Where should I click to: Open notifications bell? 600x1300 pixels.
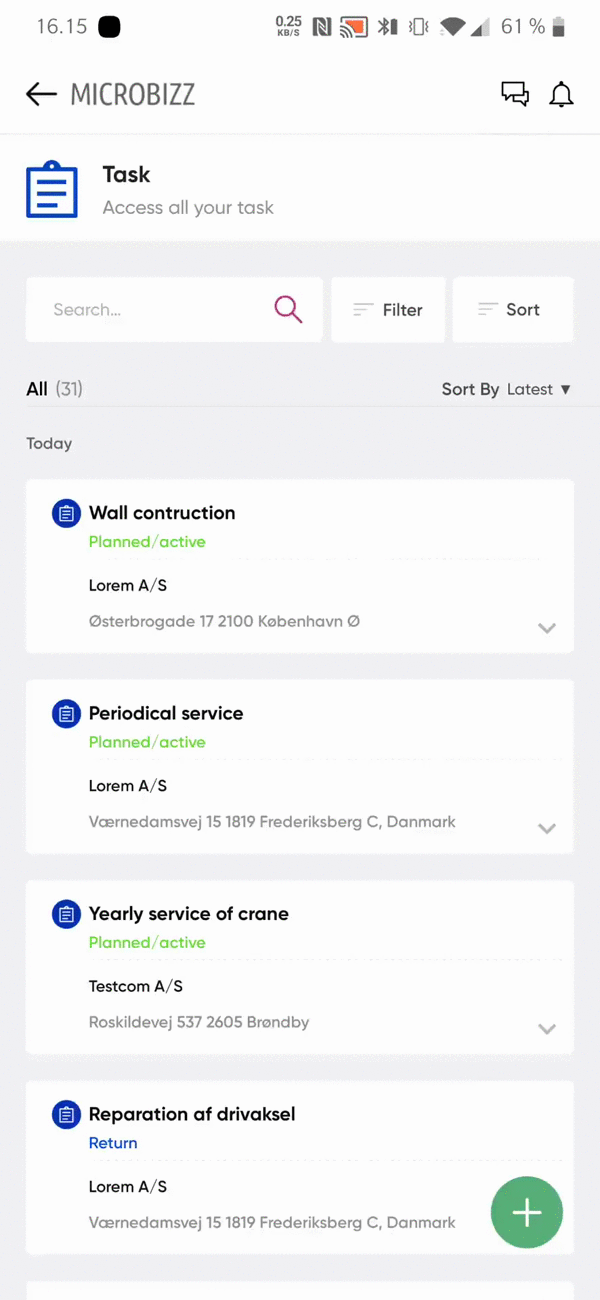[x=562, y=94]
